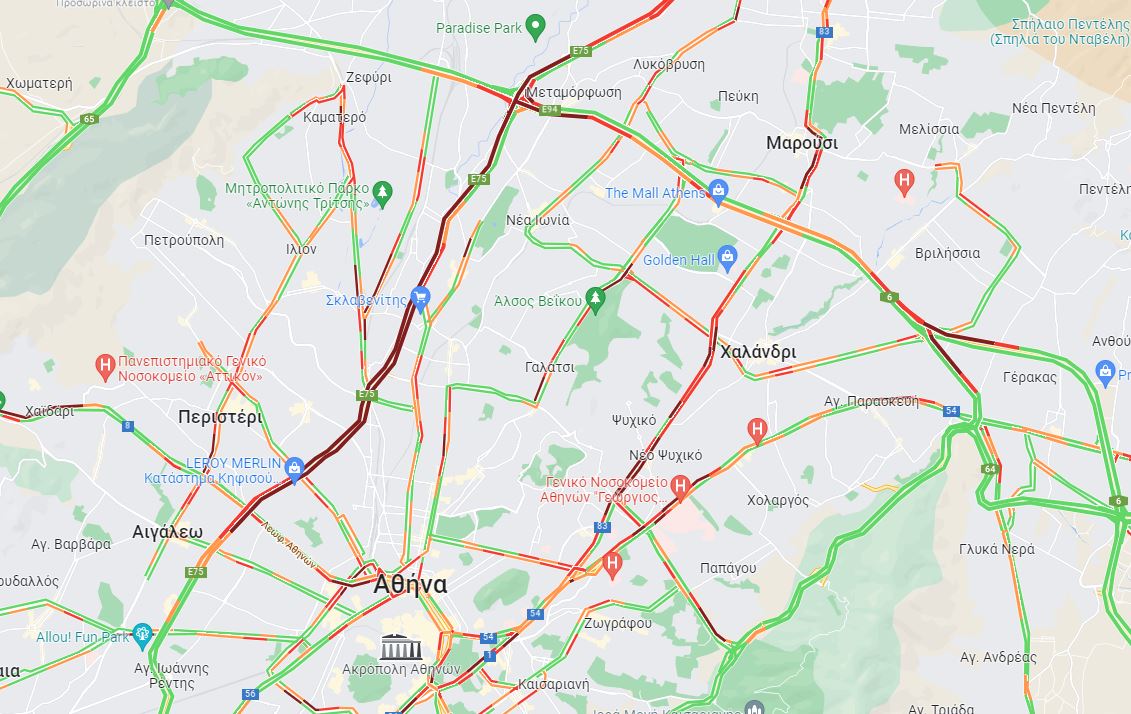Click the E94 road shield near Μεταμόρφωση
The height and width of the screenshot is (714, 1131).
[550, 110]
